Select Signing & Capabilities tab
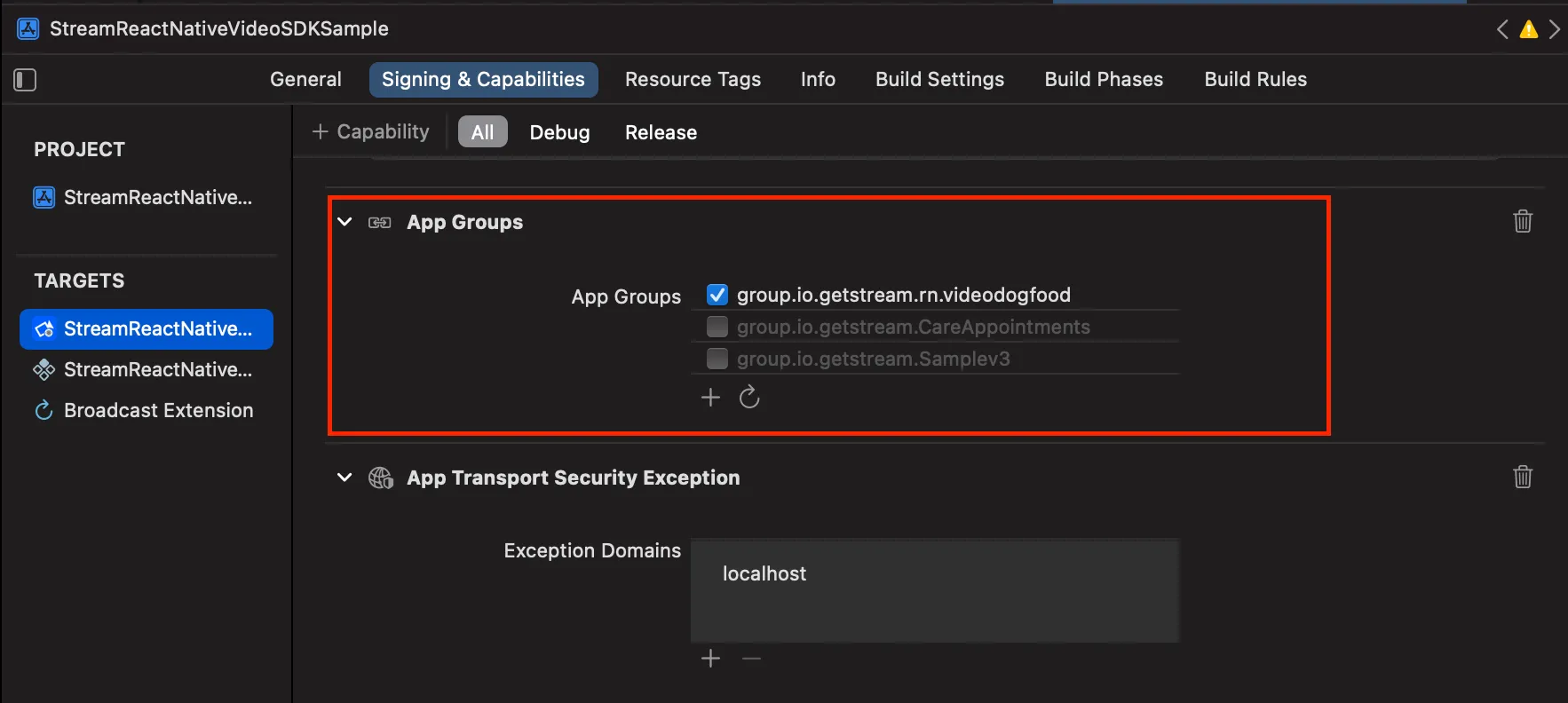The width and height of the screenshot is (1568, 703). point(483,79)
